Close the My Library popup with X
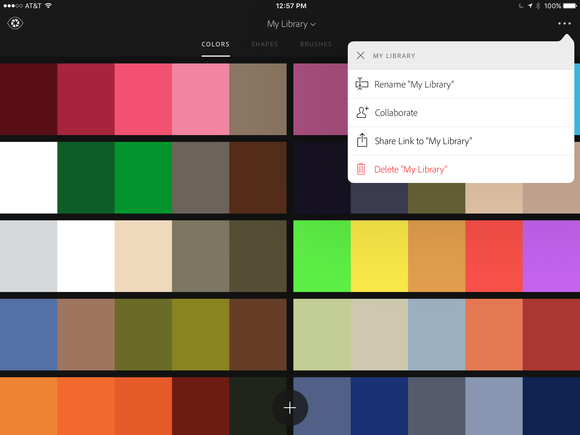 click(x=360, y=55)
